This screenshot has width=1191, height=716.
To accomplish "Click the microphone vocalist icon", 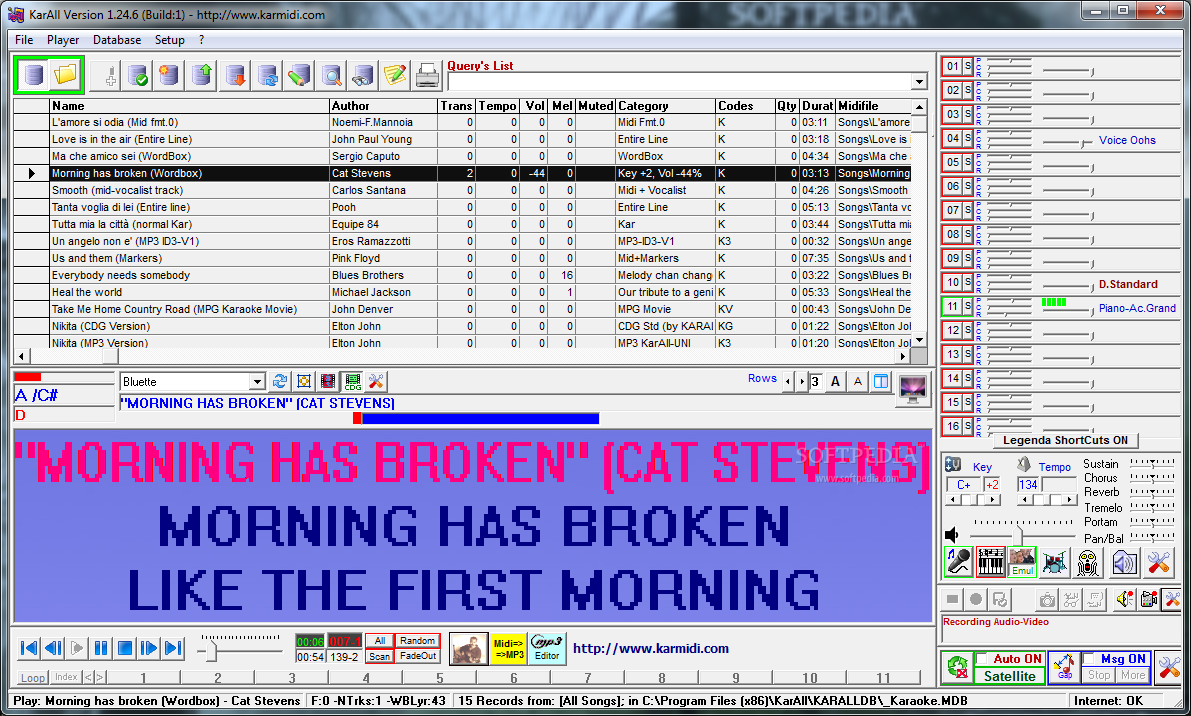I will (959, 561).
